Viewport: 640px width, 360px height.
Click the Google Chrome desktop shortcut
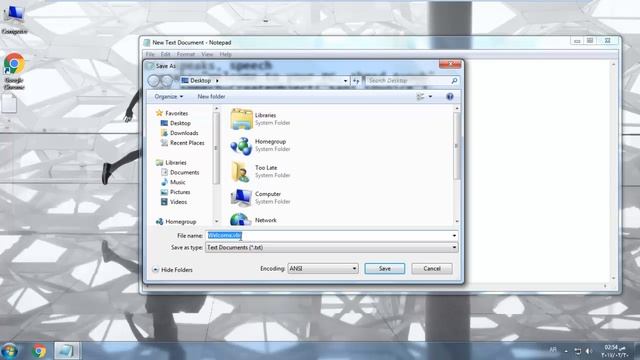14,71
